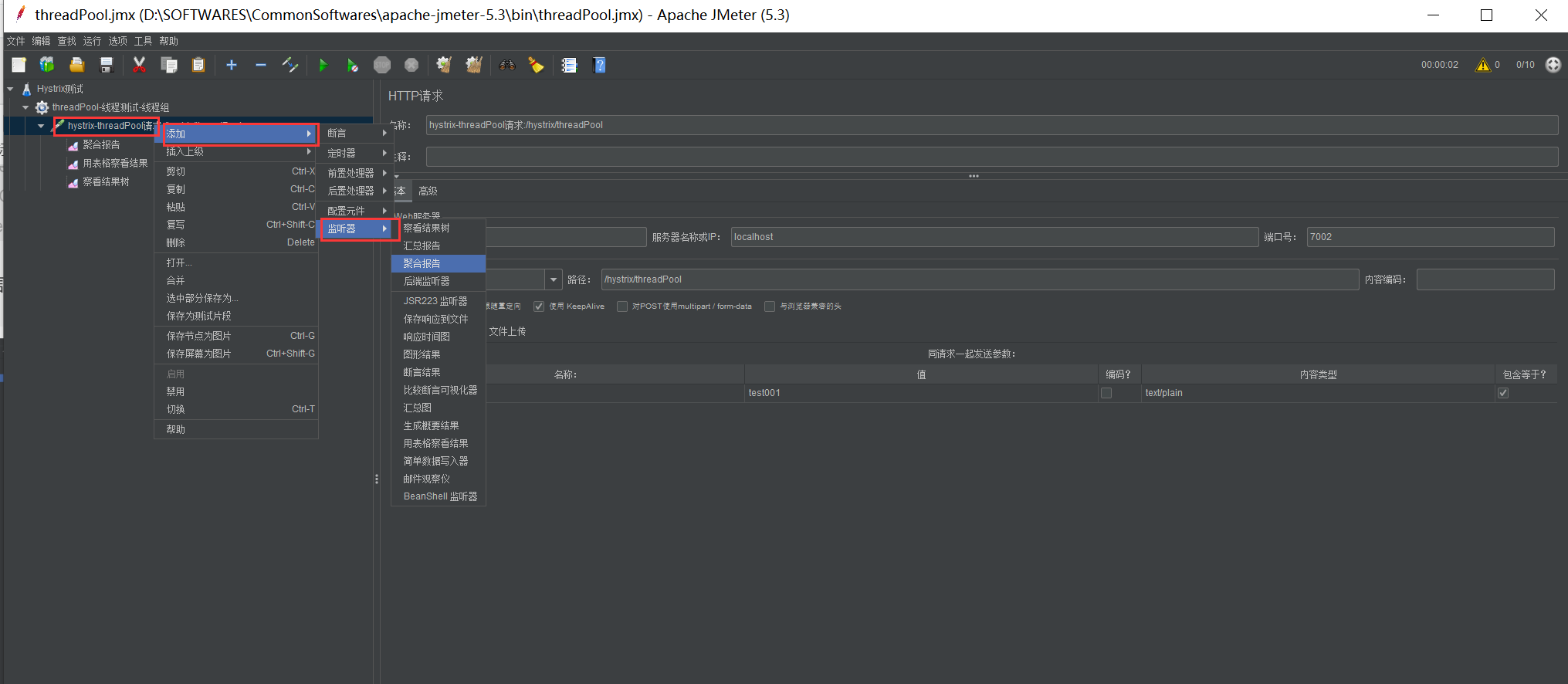Image resolution: width=1568 pixels, height=684 pixels.
Task: Open 选项 menu in menu bar
Action: point(117,41)
